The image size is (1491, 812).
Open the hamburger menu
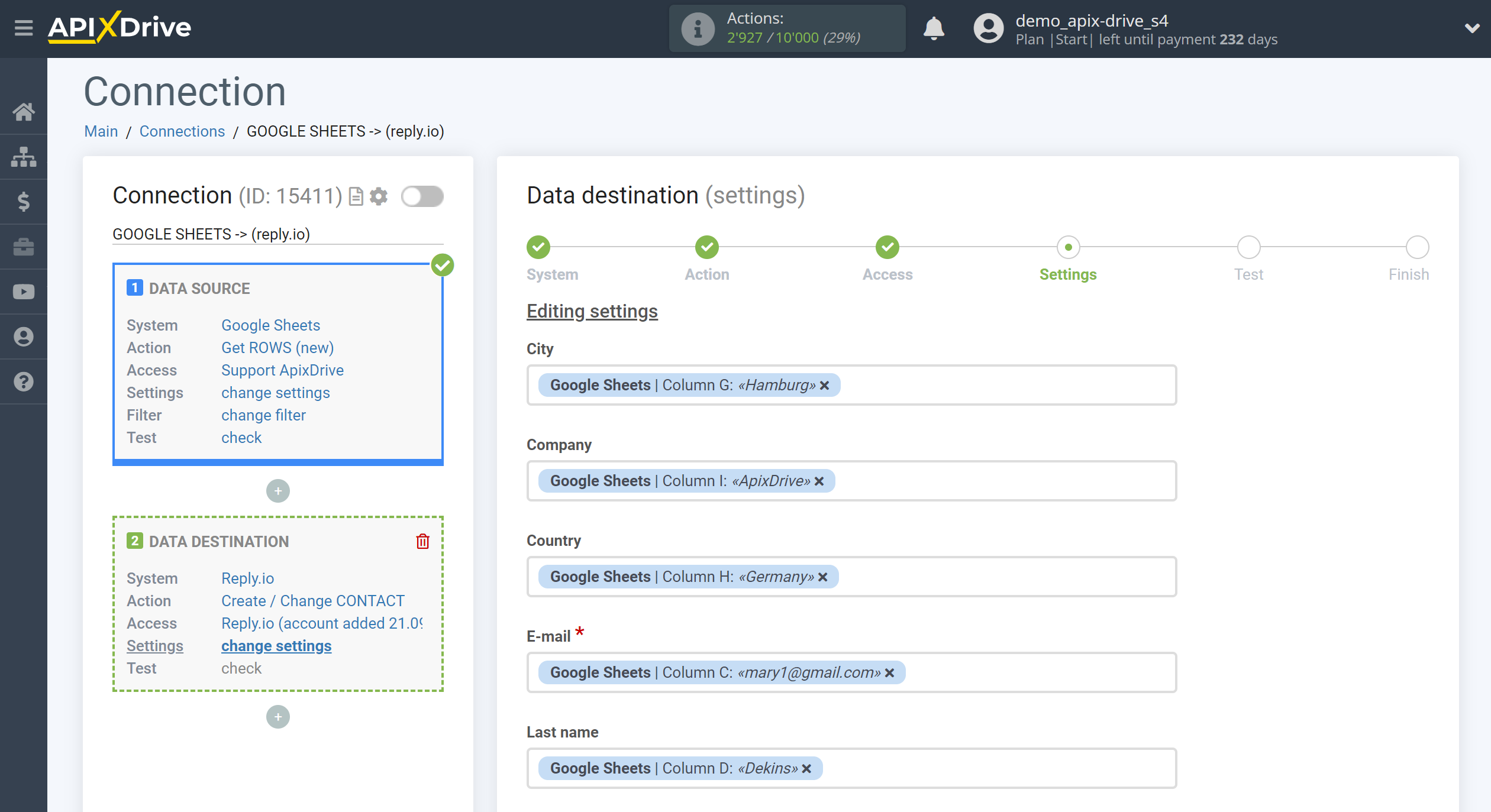24,28
